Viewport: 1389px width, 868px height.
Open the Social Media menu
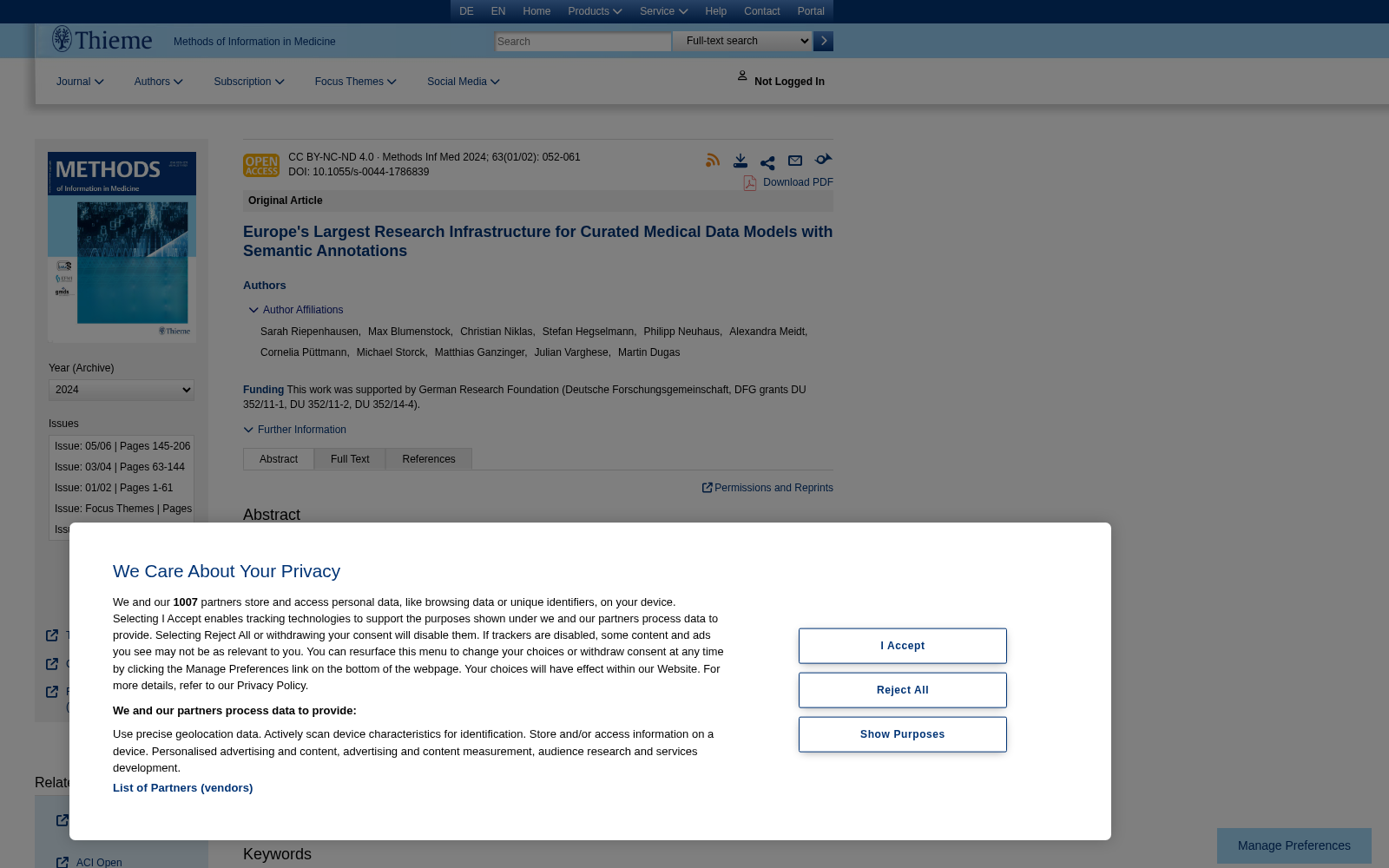(464, 82)
